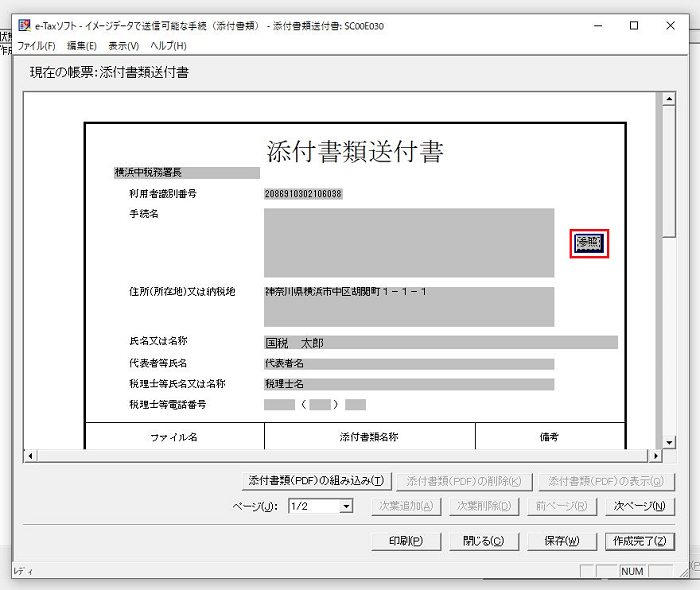Viewport: 700px width, 590px height.
Task: Click the 作成完了(Z) button
Action: click(x=640, y=541)
